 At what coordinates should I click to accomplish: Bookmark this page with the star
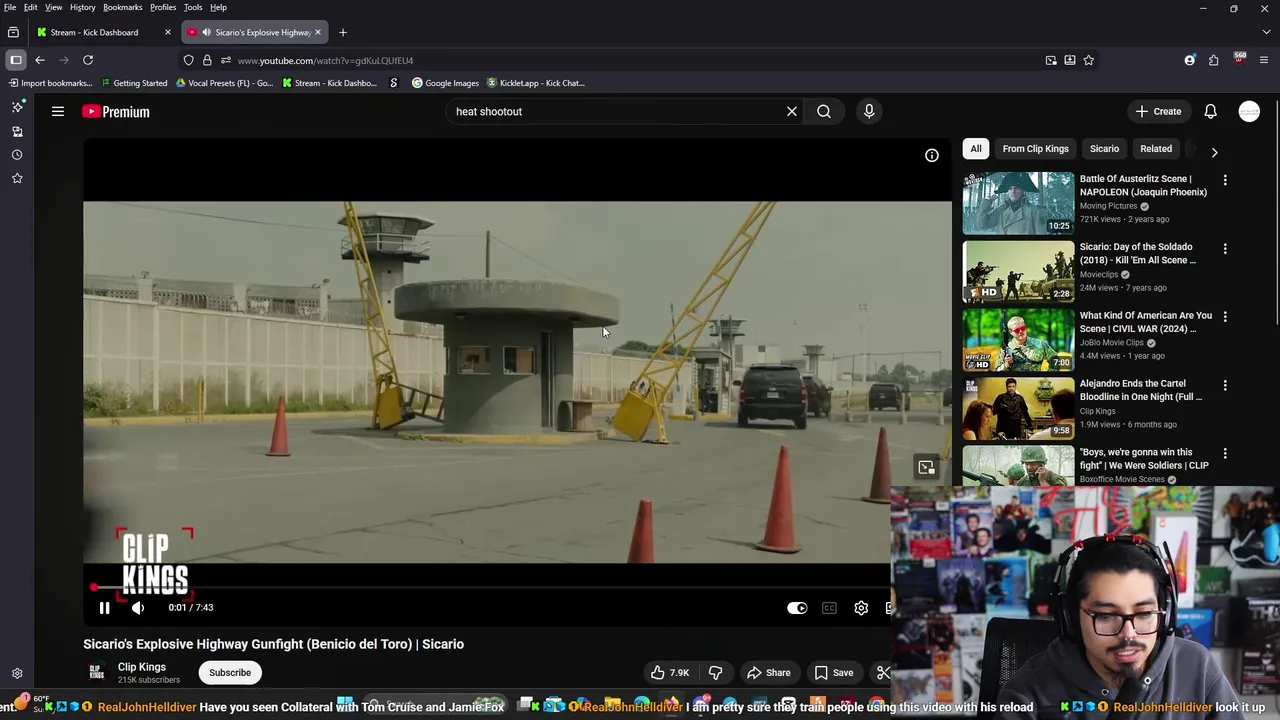click(x=1089, y=60)
